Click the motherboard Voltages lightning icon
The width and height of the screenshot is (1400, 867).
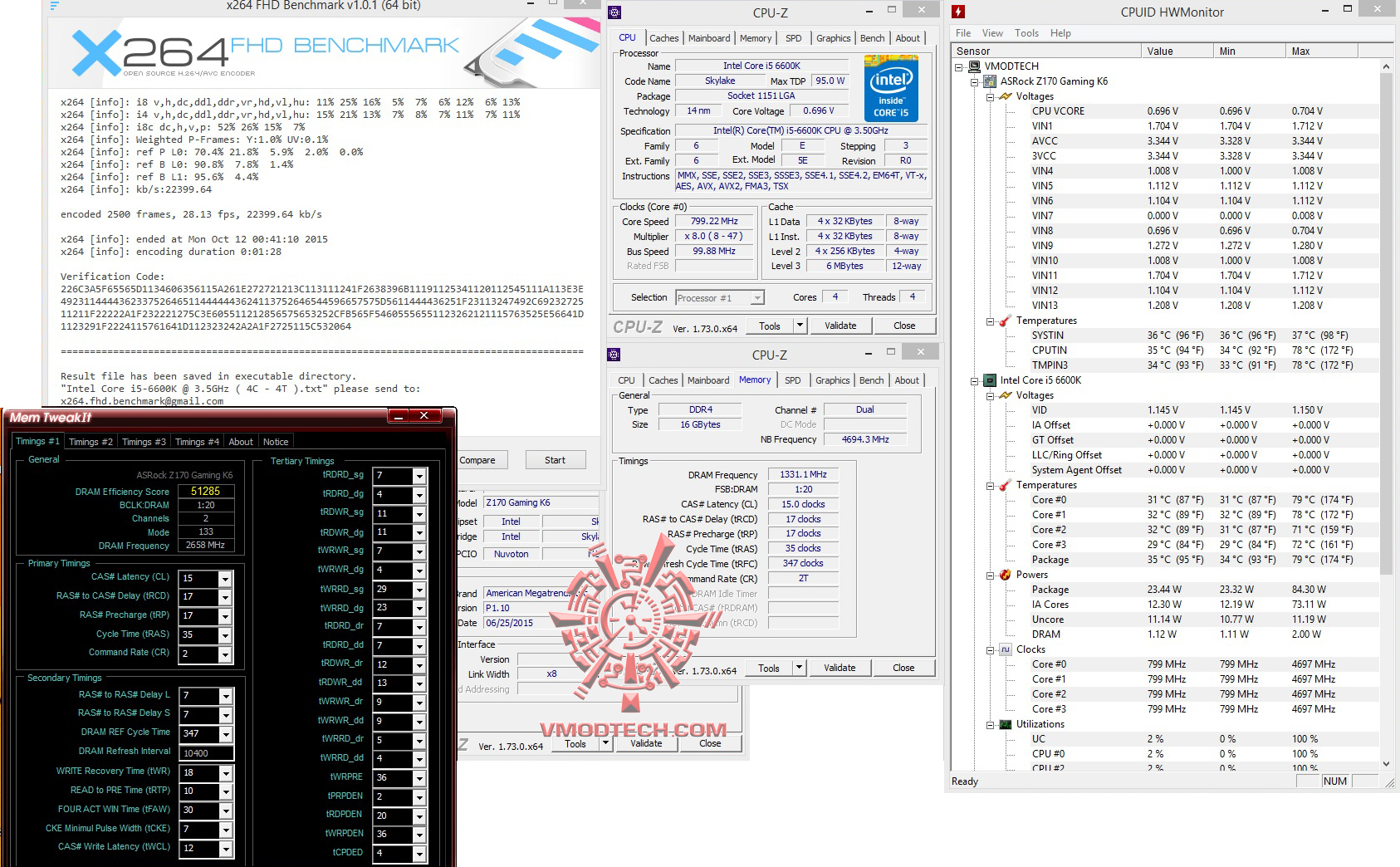pyautogui.click(x=1006, y=96)
